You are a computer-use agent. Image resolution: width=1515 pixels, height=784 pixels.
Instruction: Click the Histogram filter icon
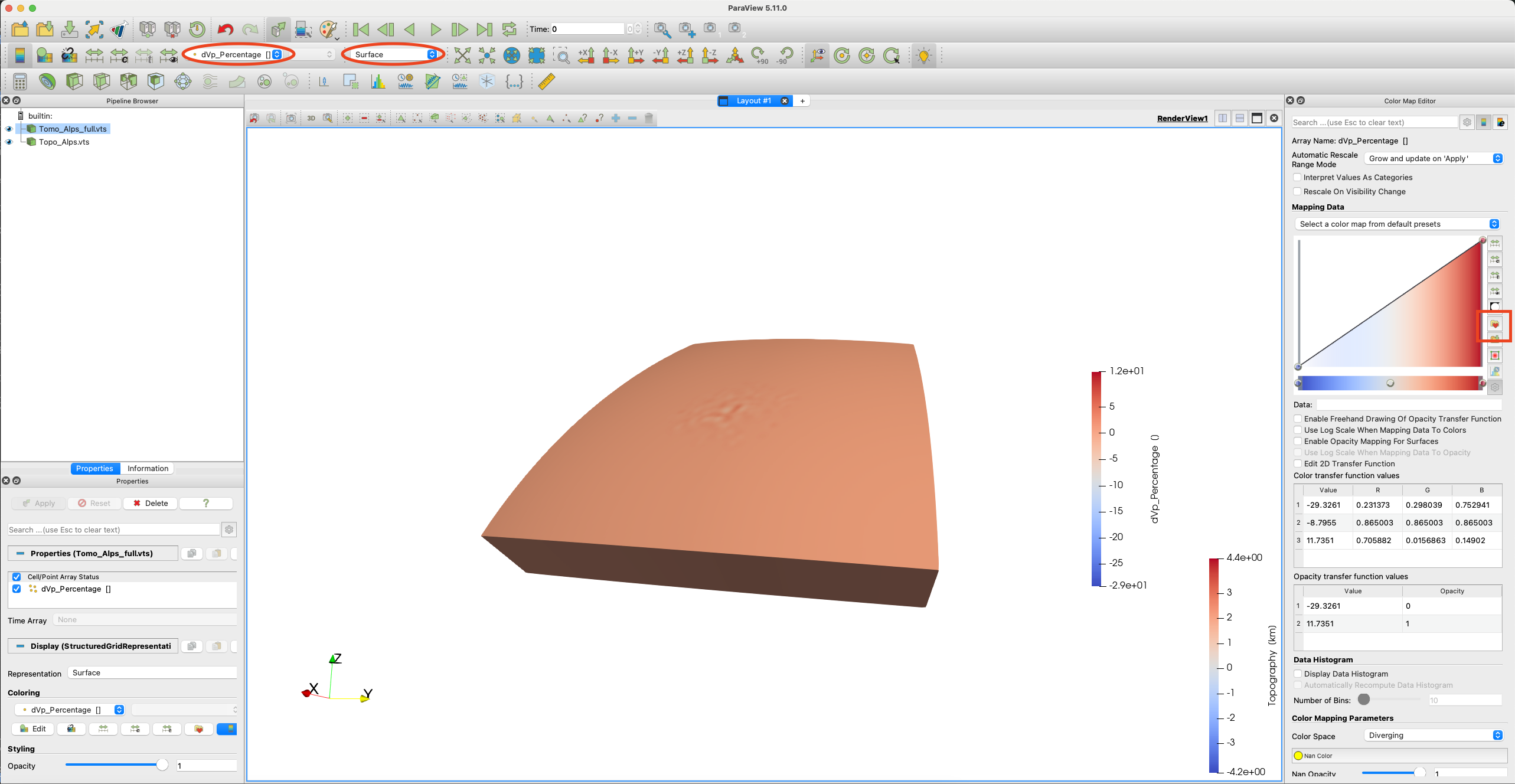pyautogui.click(x=378, y=81)
